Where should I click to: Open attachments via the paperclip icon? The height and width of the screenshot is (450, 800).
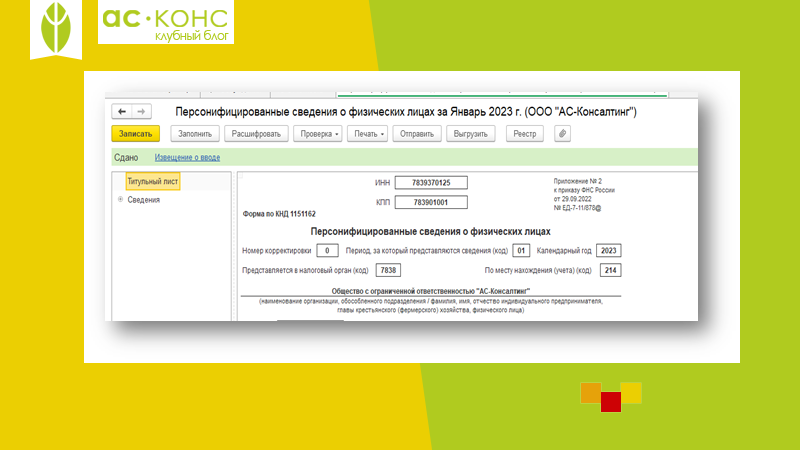[562, 134]
